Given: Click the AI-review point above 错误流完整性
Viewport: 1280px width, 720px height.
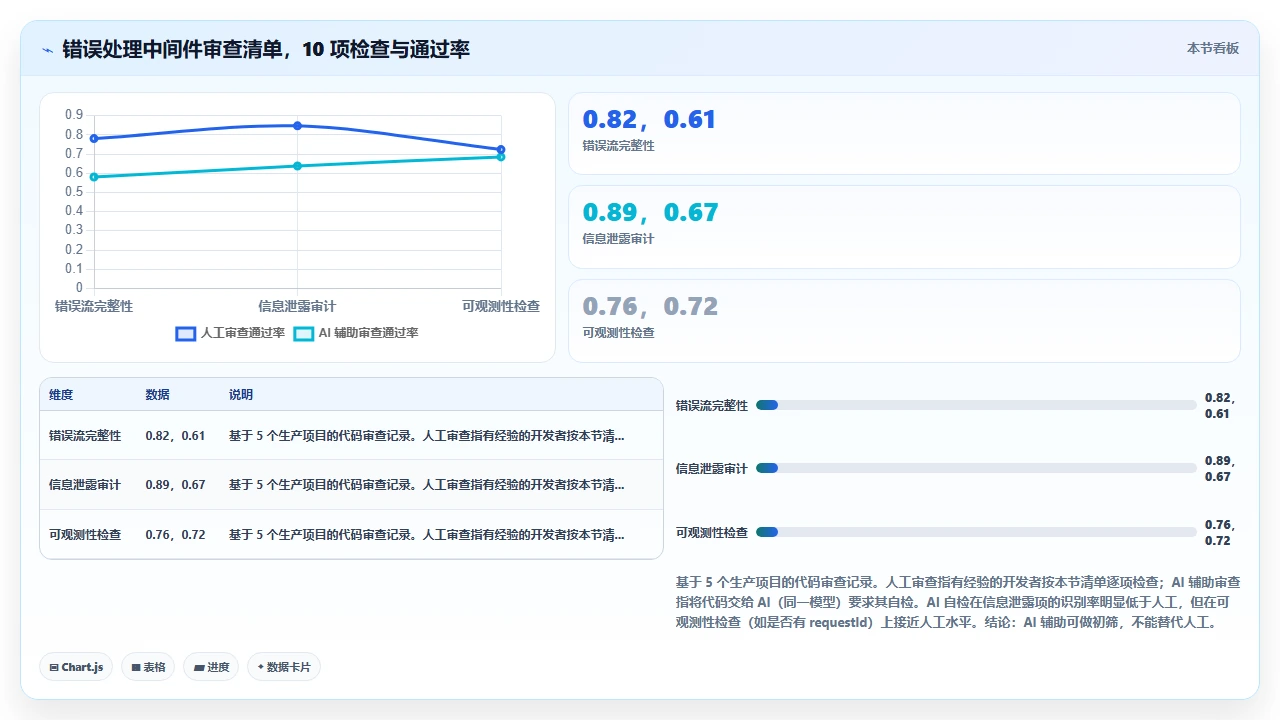Looking at the screenshot, I should 94,177.
